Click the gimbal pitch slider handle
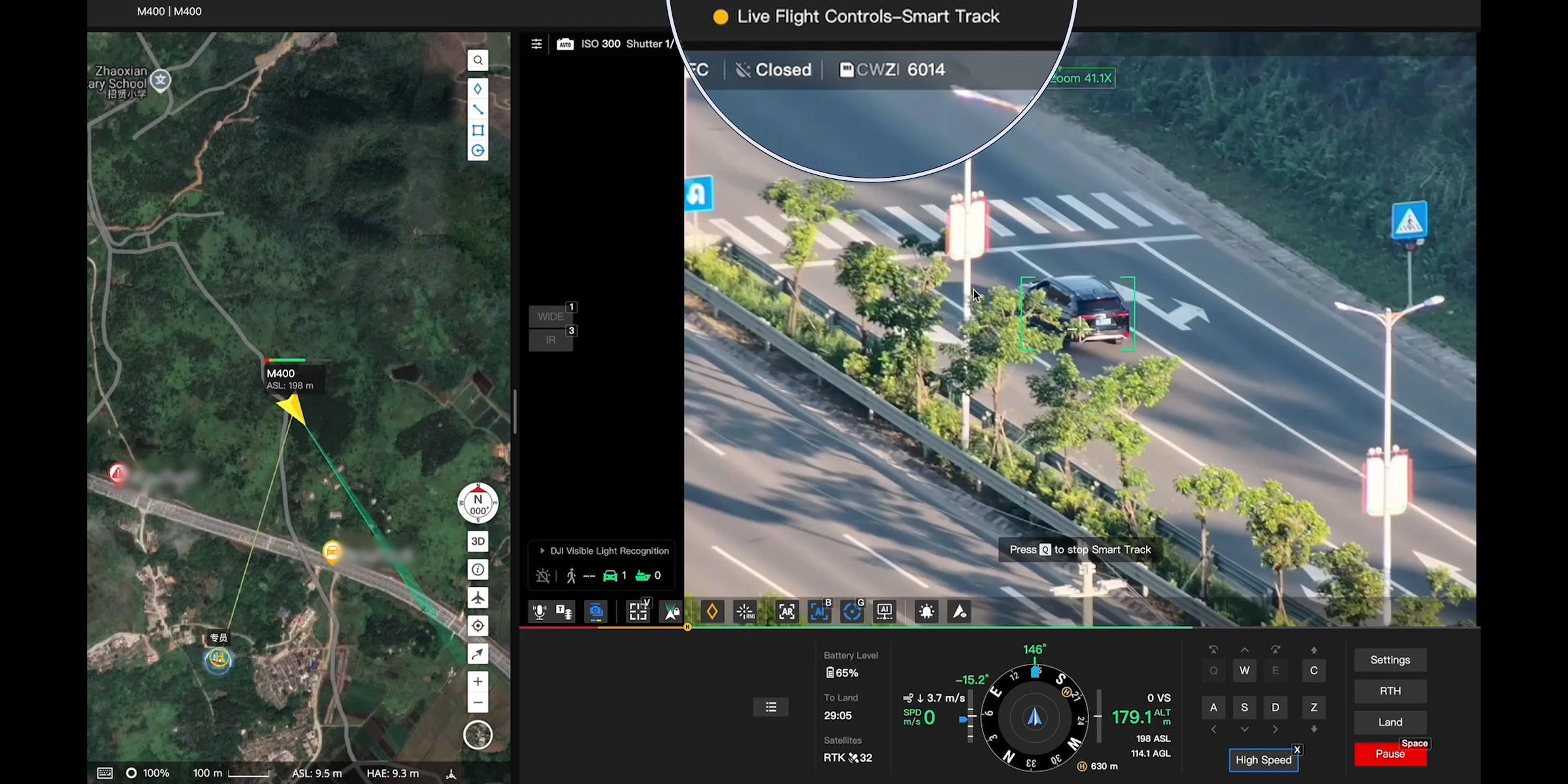Viewport: 1568px width, 784px height. coord(963,719)
